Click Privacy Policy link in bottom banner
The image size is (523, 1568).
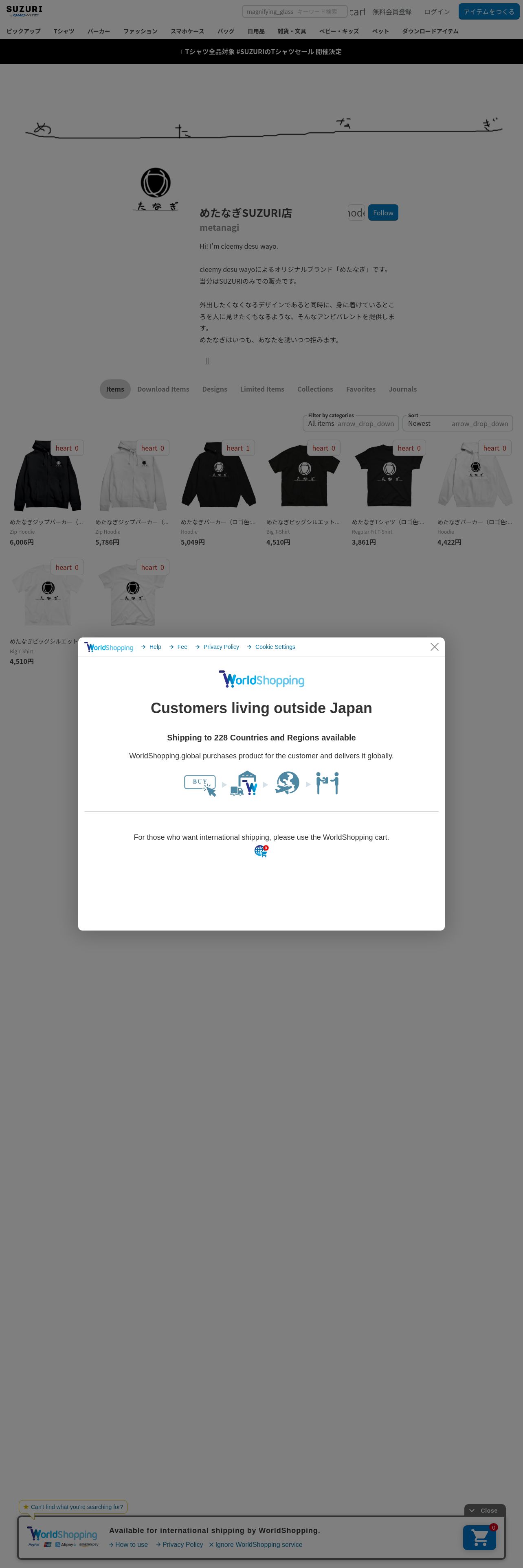(180, 1544)
